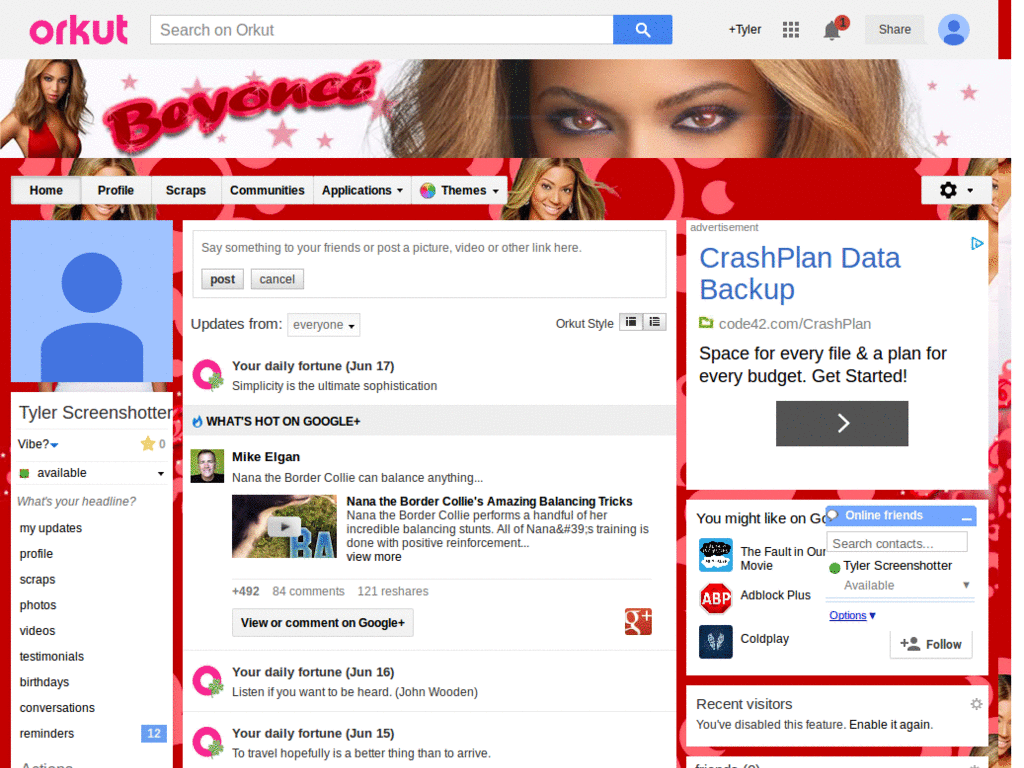Click the status update text box
The width and height of the screenshot is (1024, 768).
pyautogui.click(x=428, y=248)
